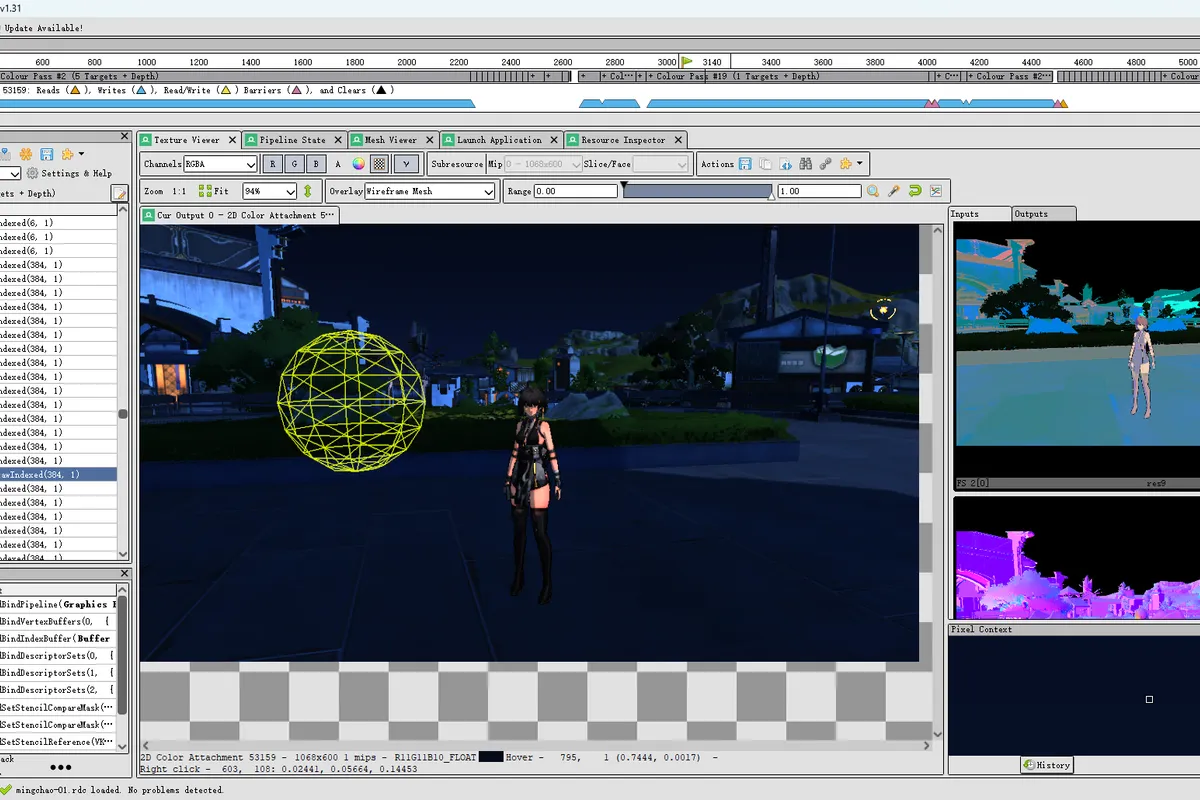Click the copy texture icon in Actions
The image size is (1200, 800).
pyautogui.click(x=765, y=164)
